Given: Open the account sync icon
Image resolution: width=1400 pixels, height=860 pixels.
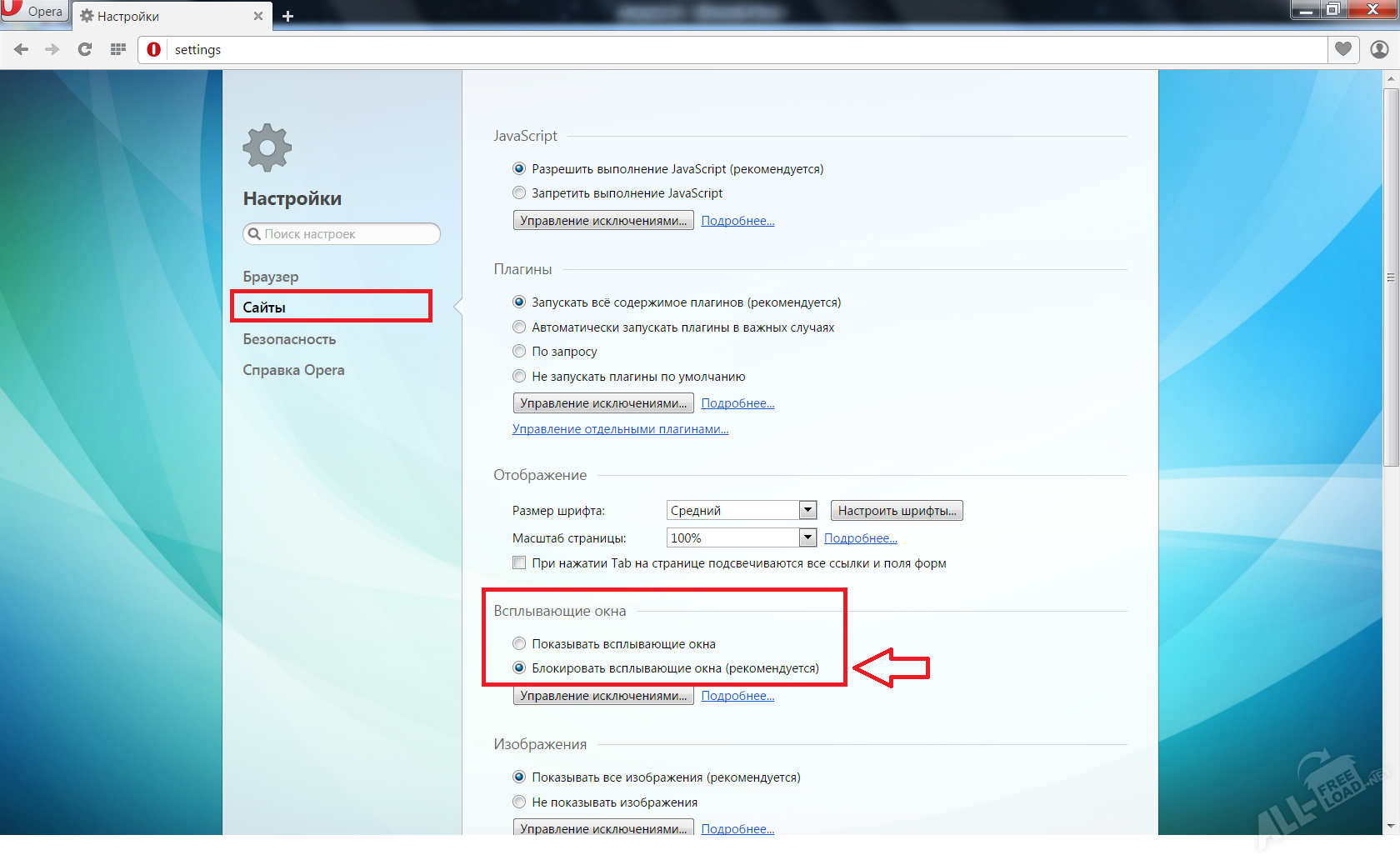Looking at the screenshot, I should coord(1378,49).
